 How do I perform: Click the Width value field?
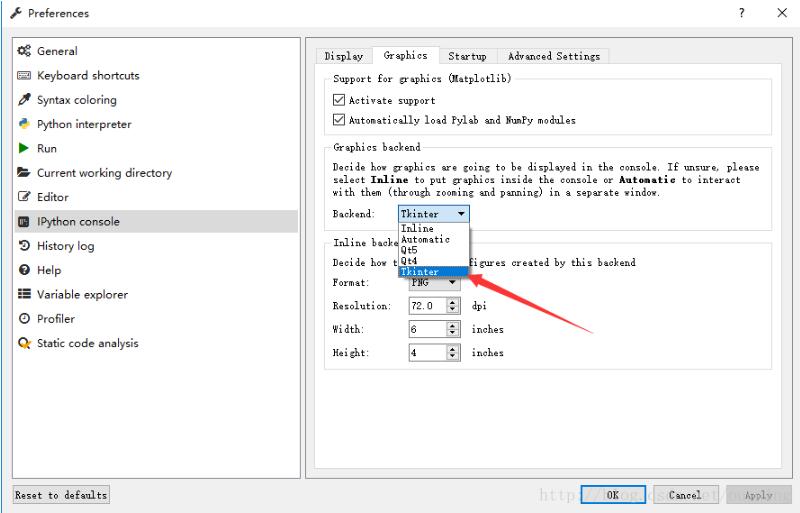pos(428,329)
